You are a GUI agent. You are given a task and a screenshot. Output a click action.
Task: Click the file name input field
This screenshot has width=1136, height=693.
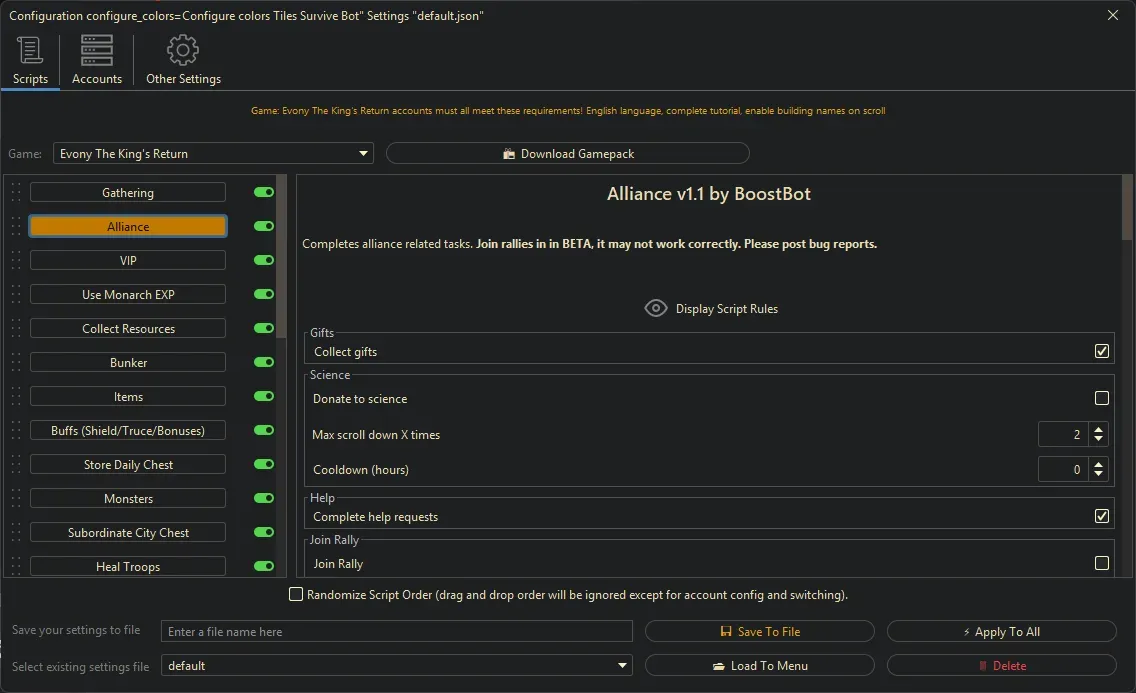point(397,631)
